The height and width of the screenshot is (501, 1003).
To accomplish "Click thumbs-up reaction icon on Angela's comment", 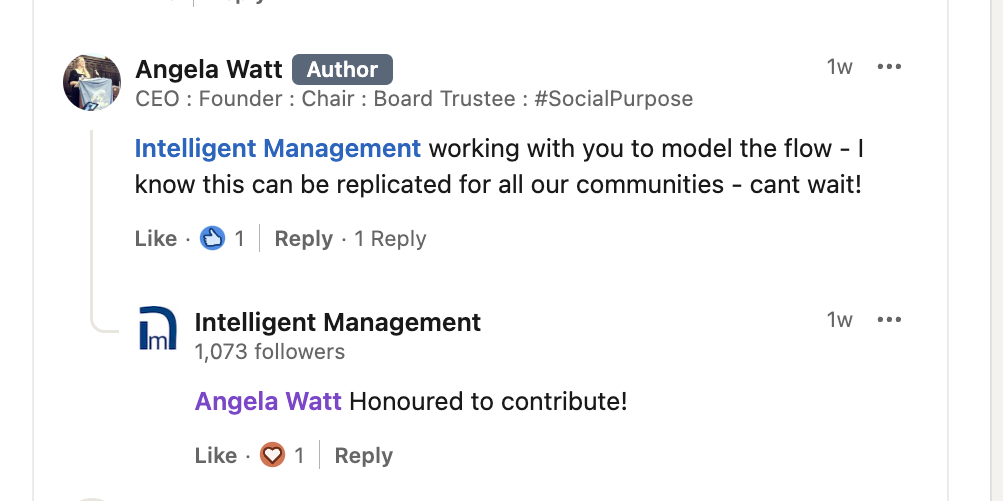I will click(212, 239).
